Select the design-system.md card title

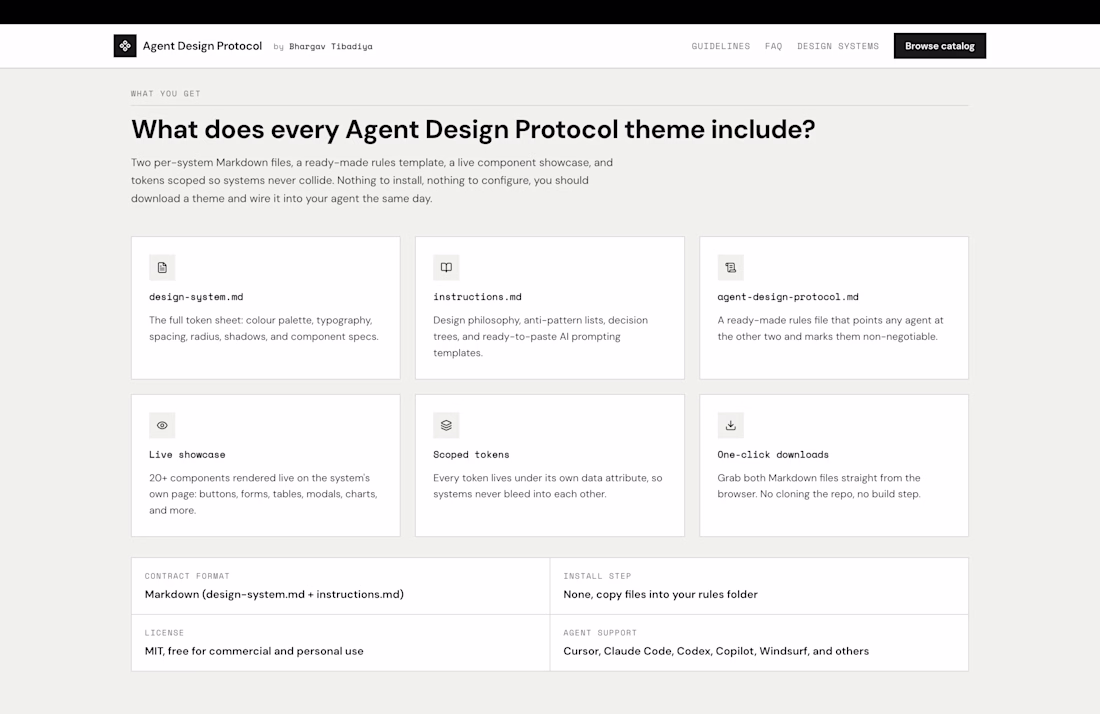tap(196, 297)
